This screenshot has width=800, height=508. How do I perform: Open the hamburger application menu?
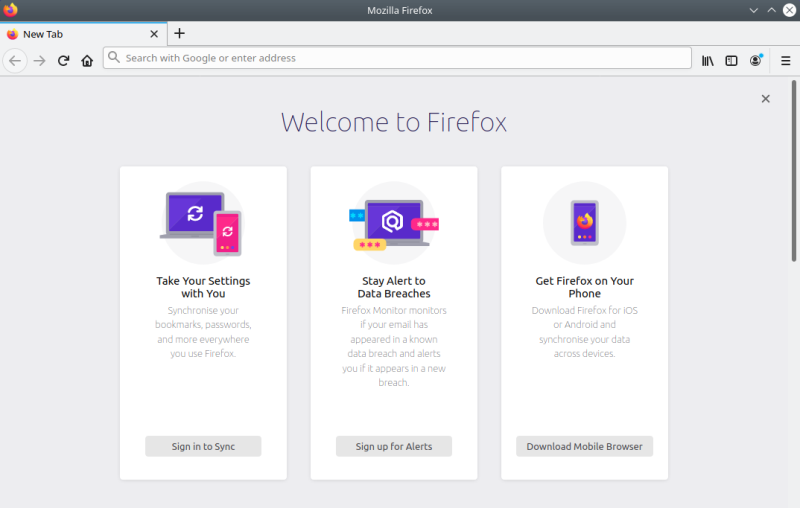[786, 61]
